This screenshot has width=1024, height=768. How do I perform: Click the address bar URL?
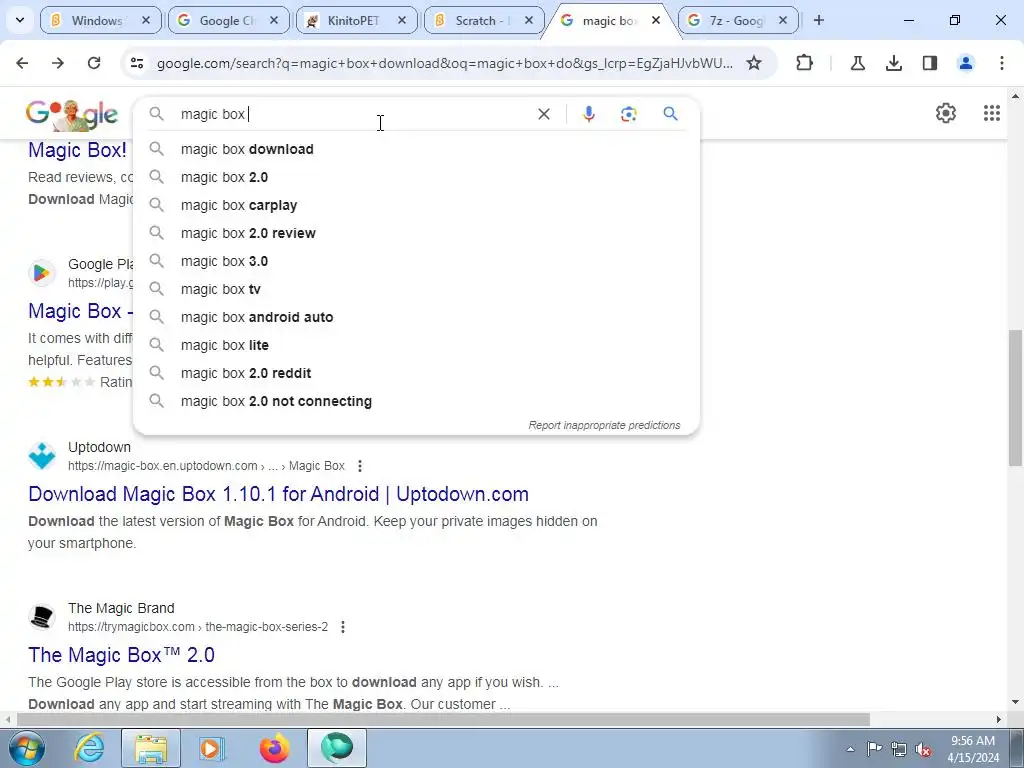[x=444, y=63]
